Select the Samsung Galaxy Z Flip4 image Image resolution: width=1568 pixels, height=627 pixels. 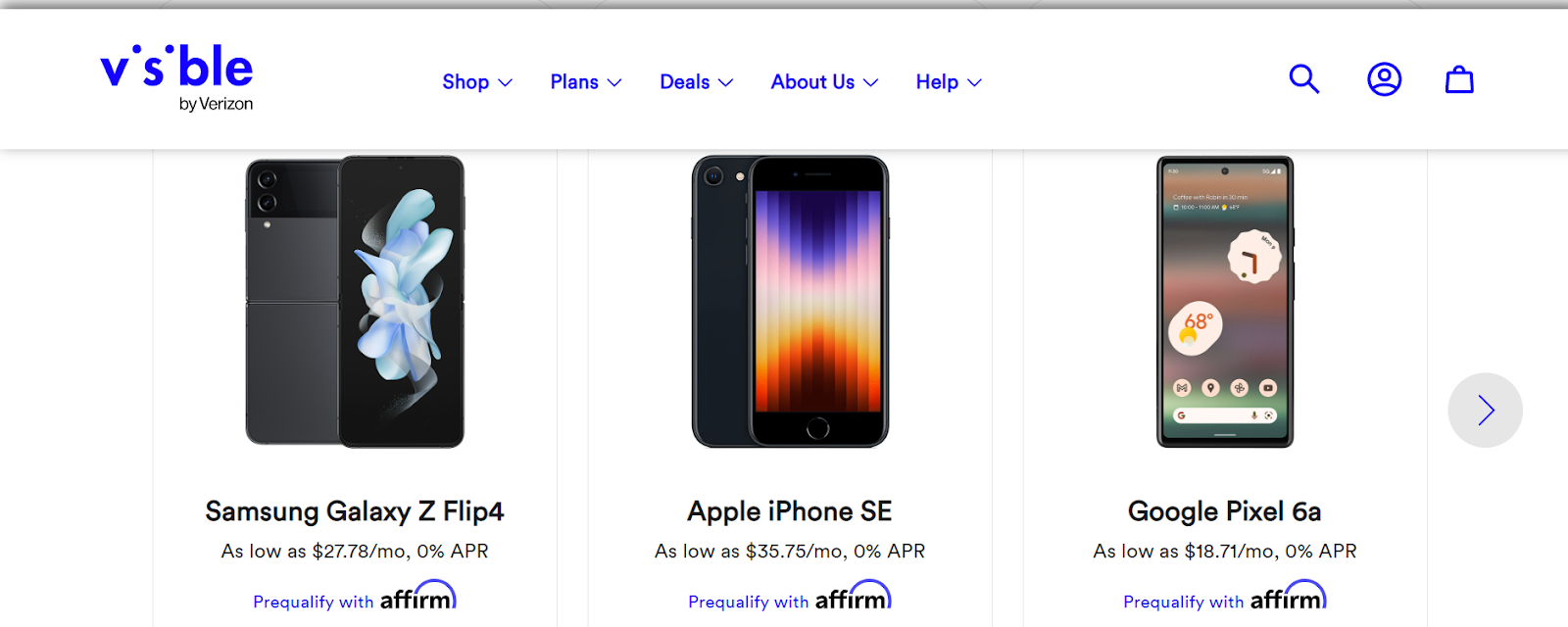pyautogui.click(x=355, y=302)
